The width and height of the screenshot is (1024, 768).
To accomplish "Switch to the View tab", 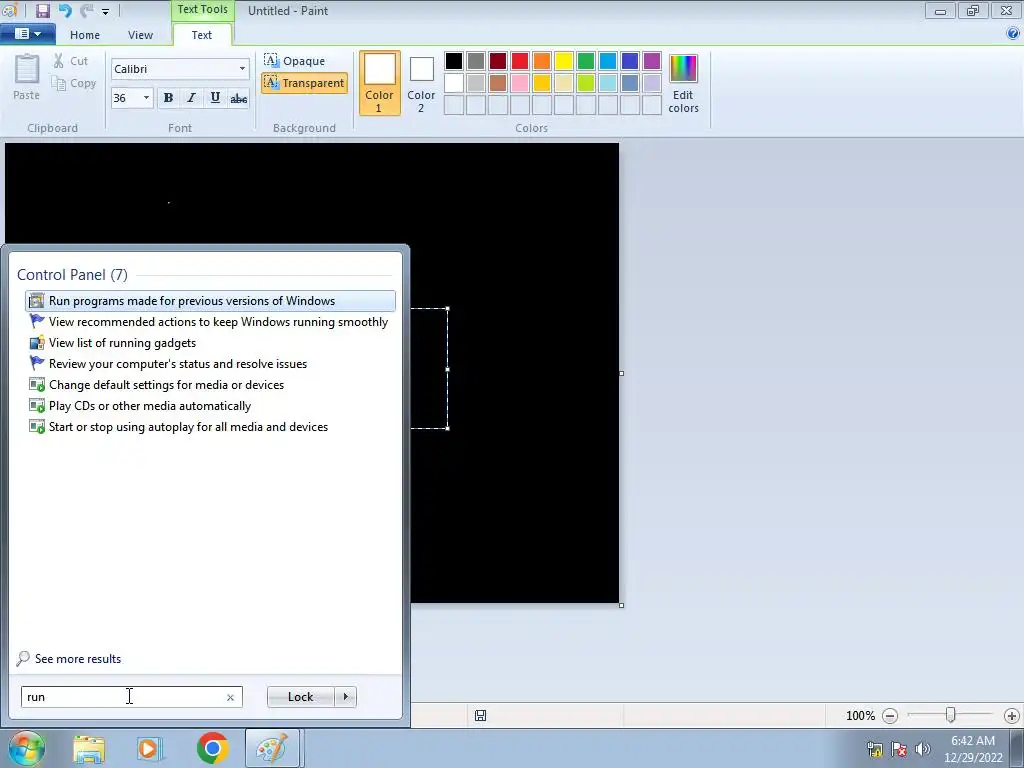I will click(x=140, y=35).
